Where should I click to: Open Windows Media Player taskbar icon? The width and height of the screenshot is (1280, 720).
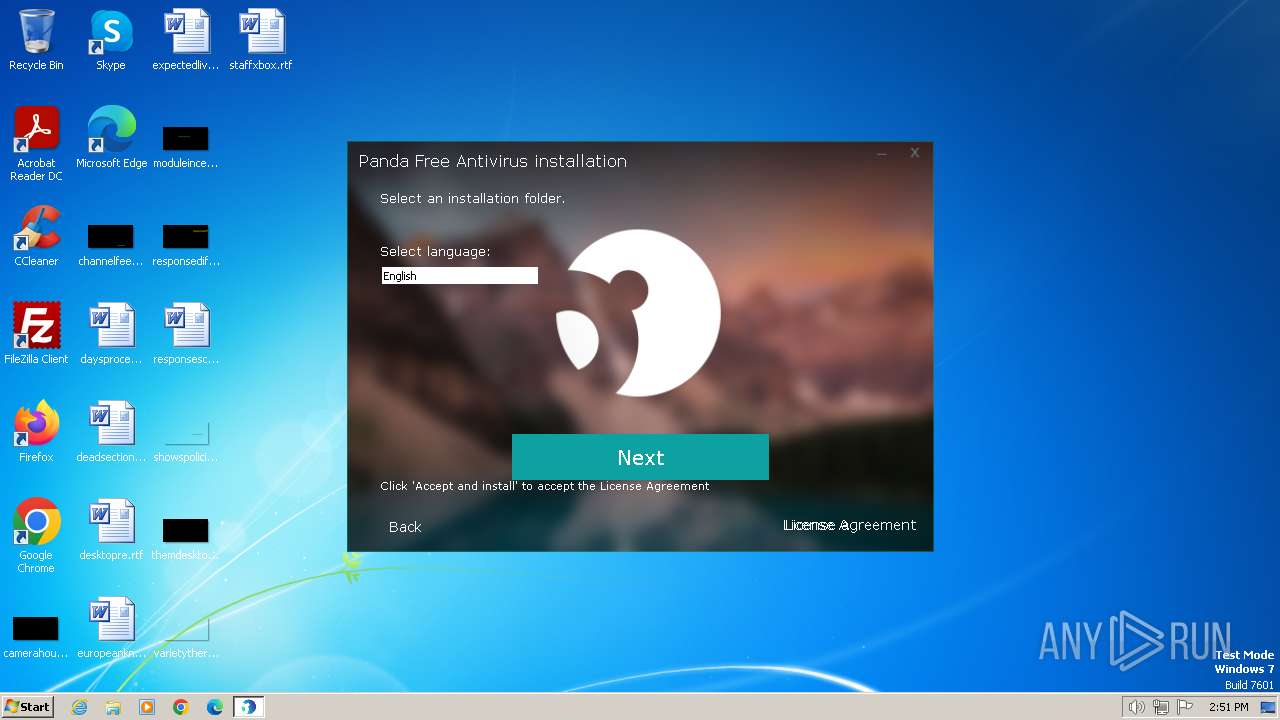click(147, 707)
